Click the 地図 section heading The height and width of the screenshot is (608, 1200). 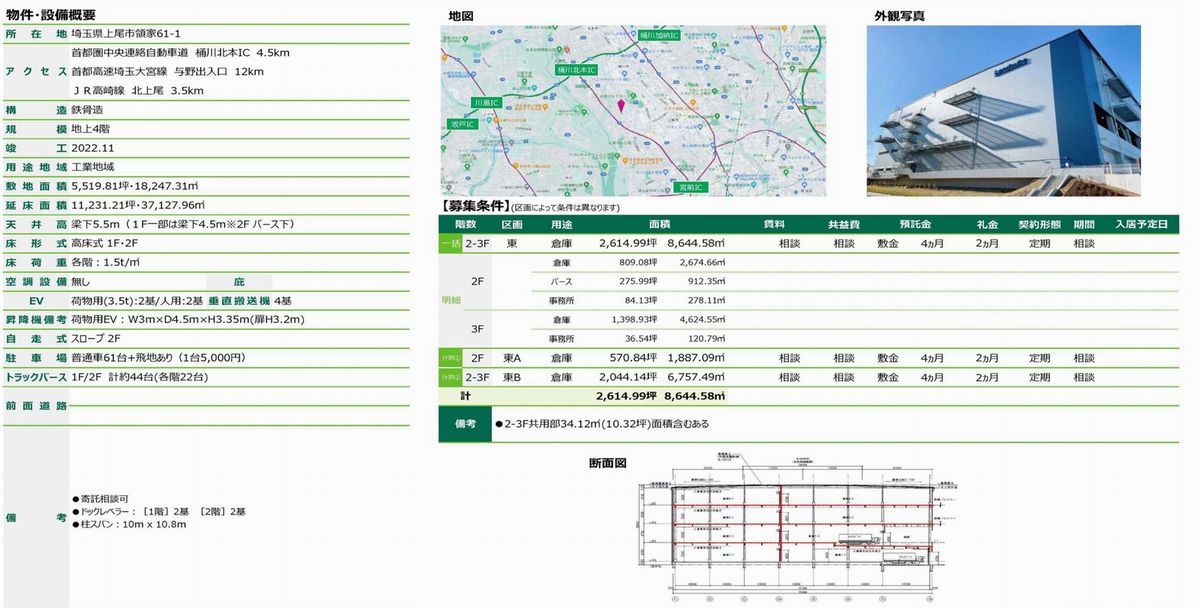460,16
